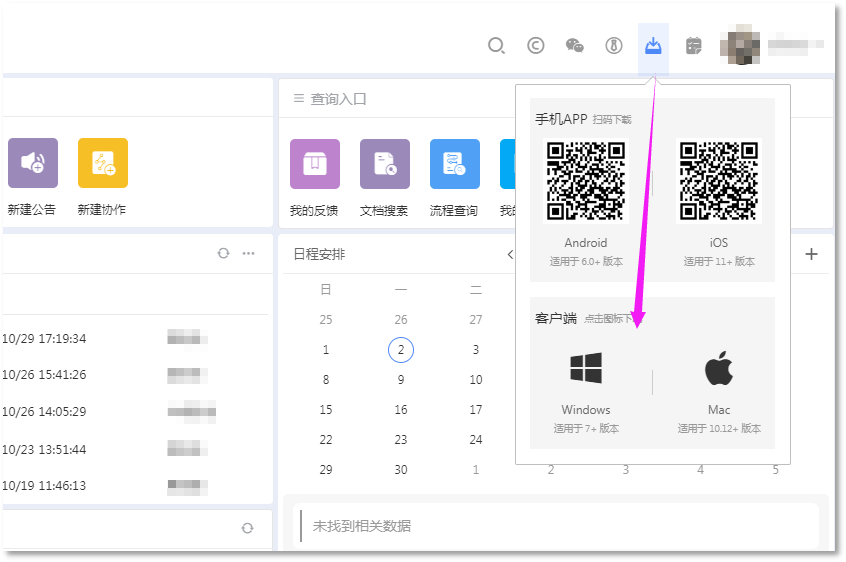This screenshot has width=846, height=562.
Task: Click the iOS QR code
Action: 719,181
